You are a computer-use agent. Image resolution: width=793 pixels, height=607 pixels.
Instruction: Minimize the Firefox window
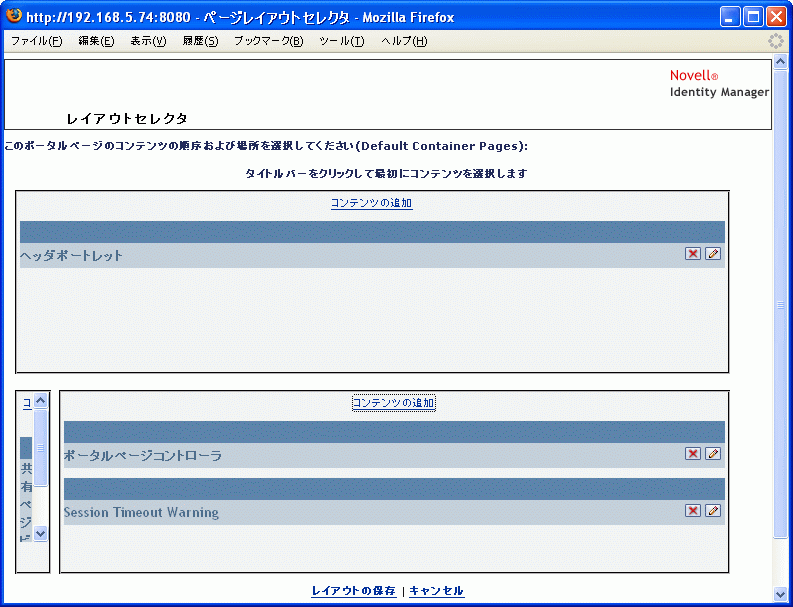pyautogui.click(x=729, y=17)
